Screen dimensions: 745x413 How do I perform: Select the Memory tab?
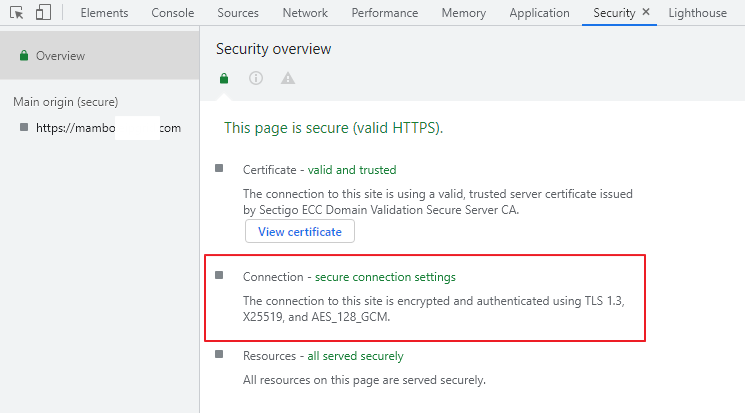click(463, 13)
